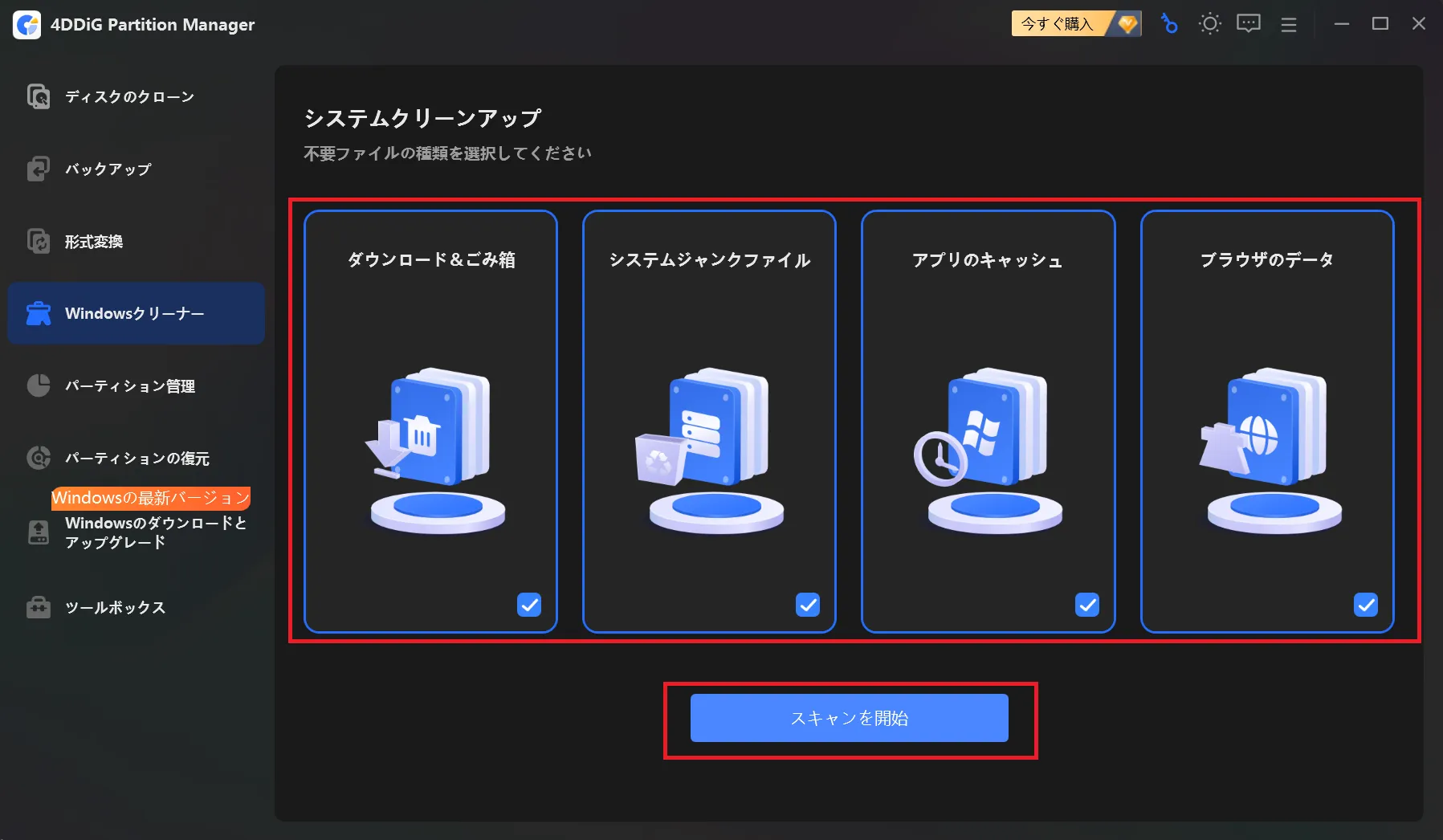Click the バックアップ sidebar icon
This screenshot has height=840, width=1443.
39,169
